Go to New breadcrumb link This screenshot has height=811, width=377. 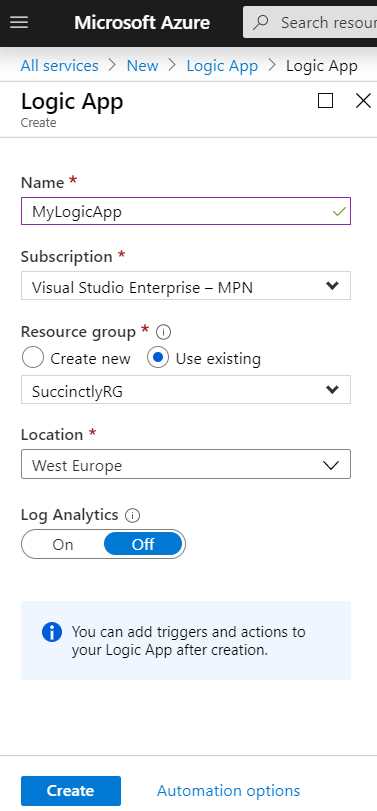142,66
